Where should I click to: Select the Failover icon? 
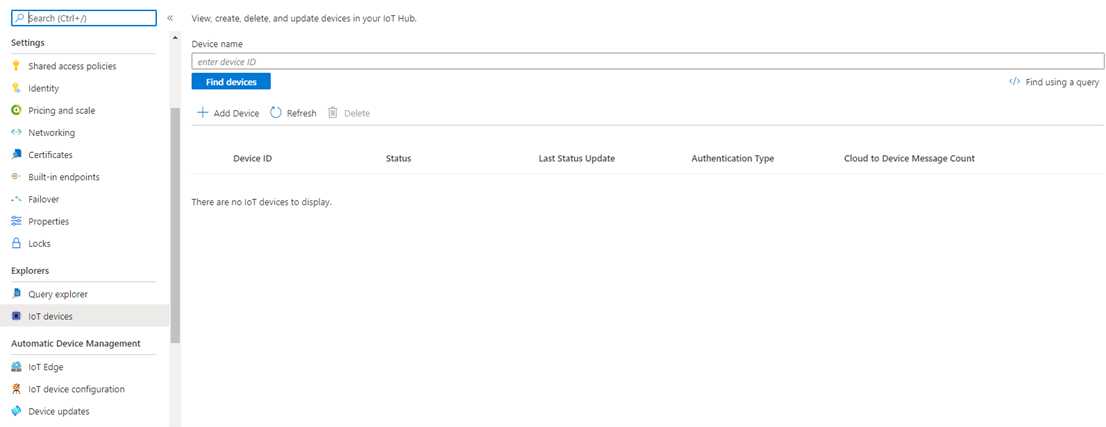[16, 199]
